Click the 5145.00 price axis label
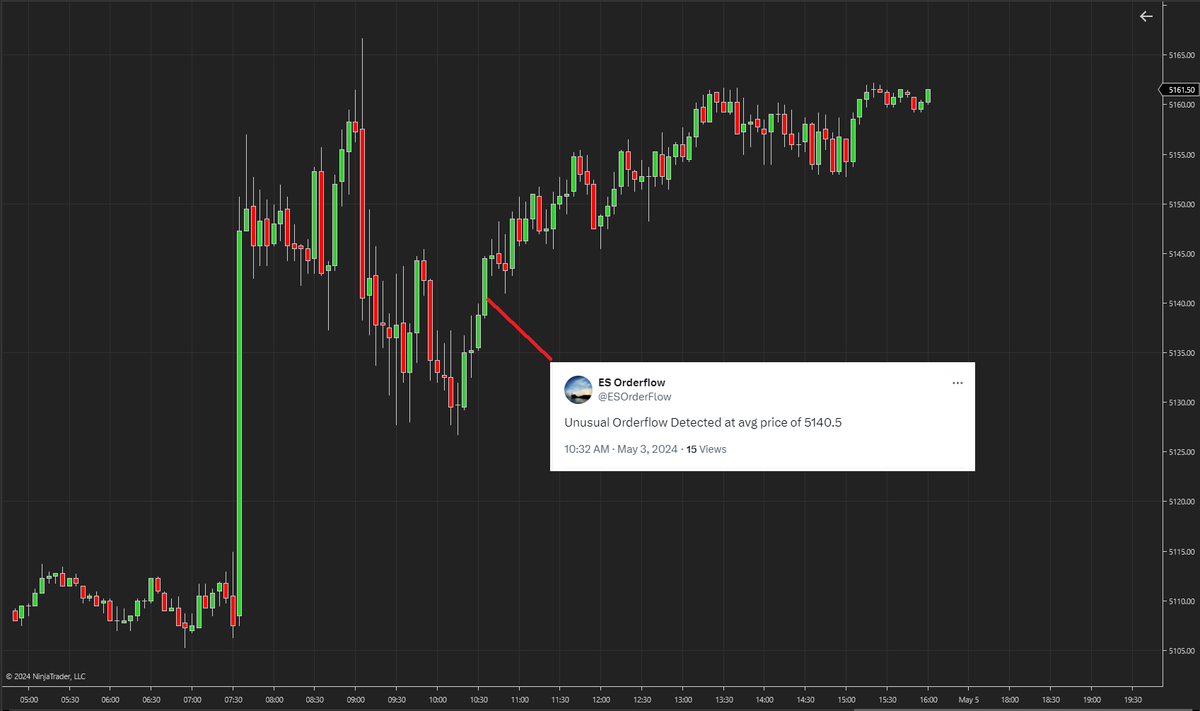 (x=1181, y=254)
